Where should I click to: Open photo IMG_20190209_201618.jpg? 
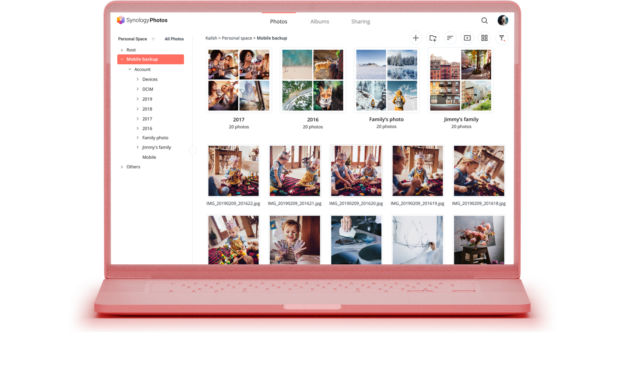coord(479,171)
